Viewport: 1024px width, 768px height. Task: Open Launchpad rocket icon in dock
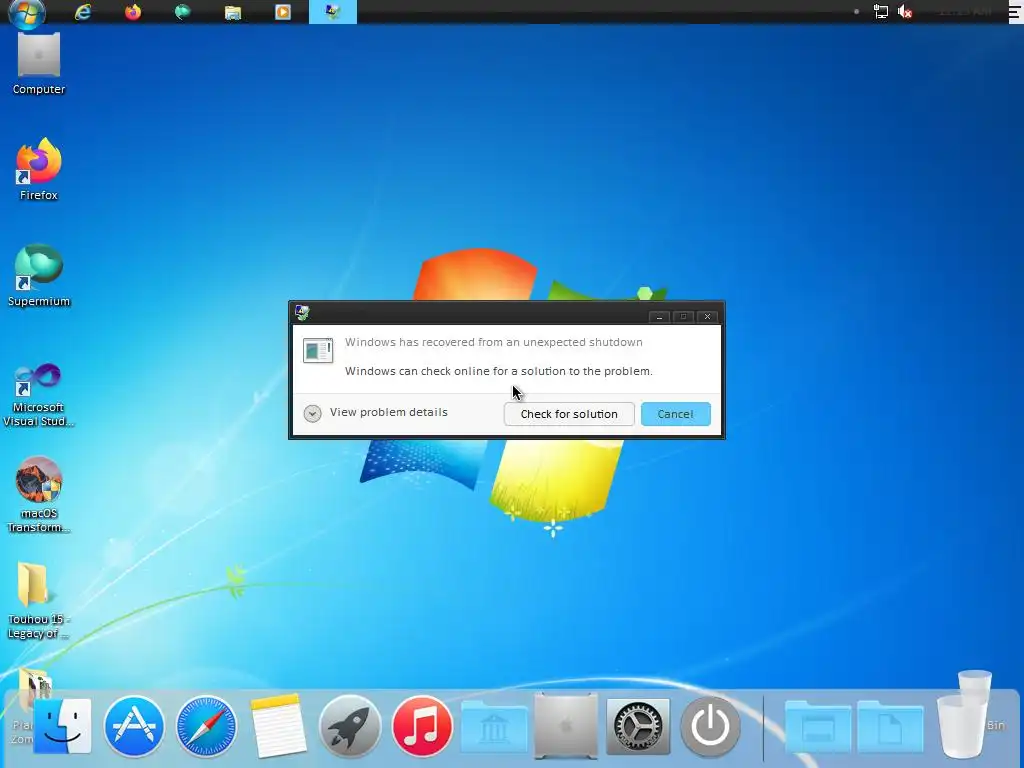coord(350,726)
